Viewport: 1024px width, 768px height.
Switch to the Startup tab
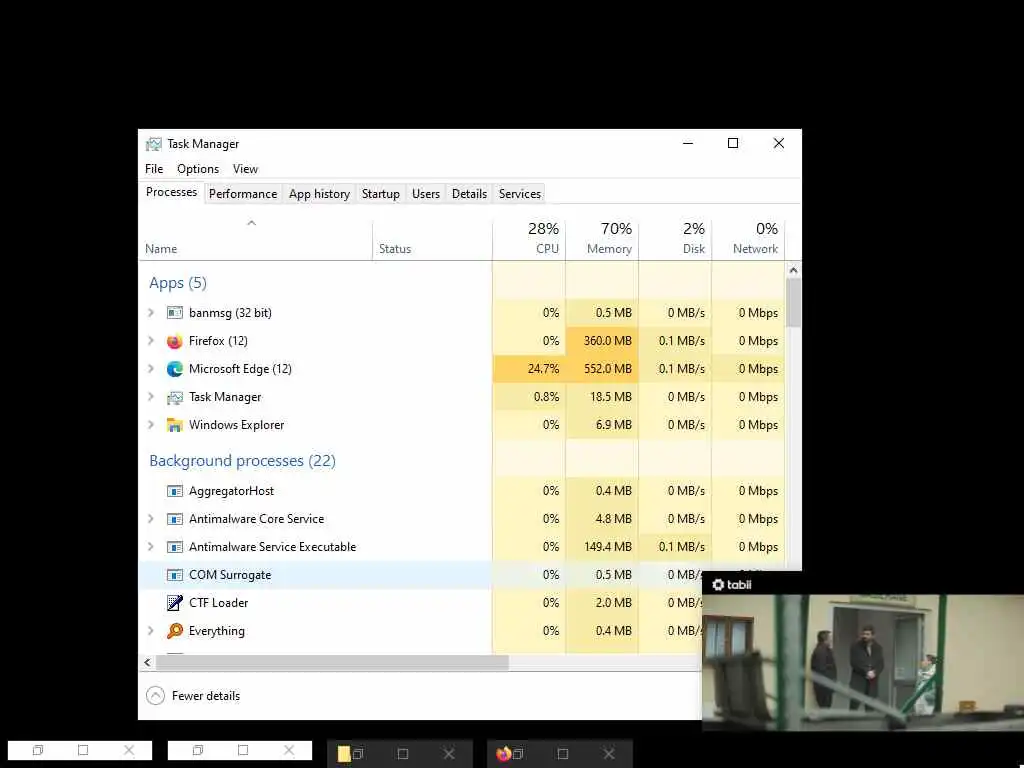tap(381, 194)
